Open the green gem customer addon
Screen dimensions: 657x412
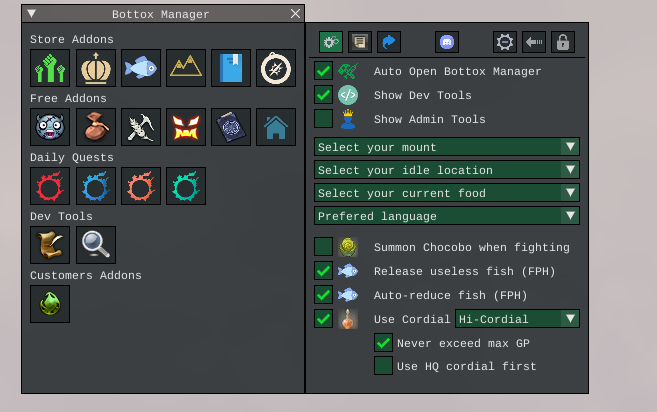[50, 304]
